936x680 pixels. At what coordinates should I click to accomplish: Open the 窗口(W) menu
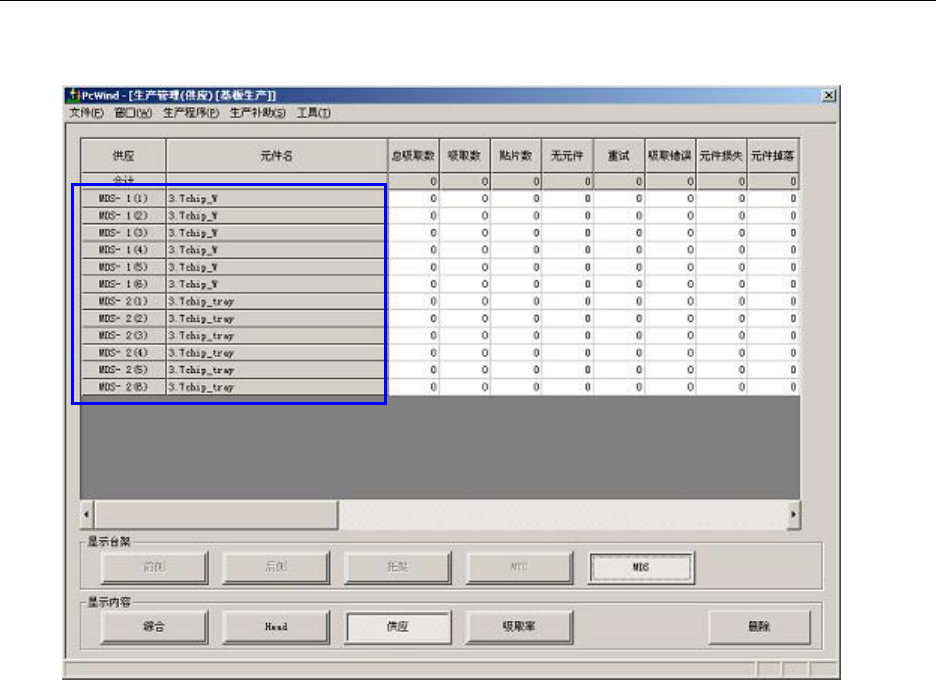coord(133,113)
